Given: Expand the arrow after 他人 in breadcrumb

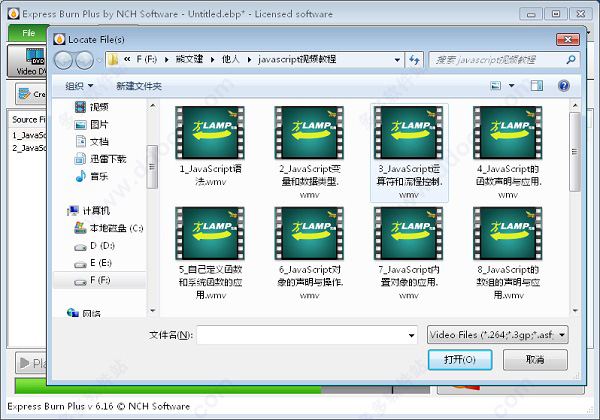Looking at the screenshot, I should coord(249,60).
